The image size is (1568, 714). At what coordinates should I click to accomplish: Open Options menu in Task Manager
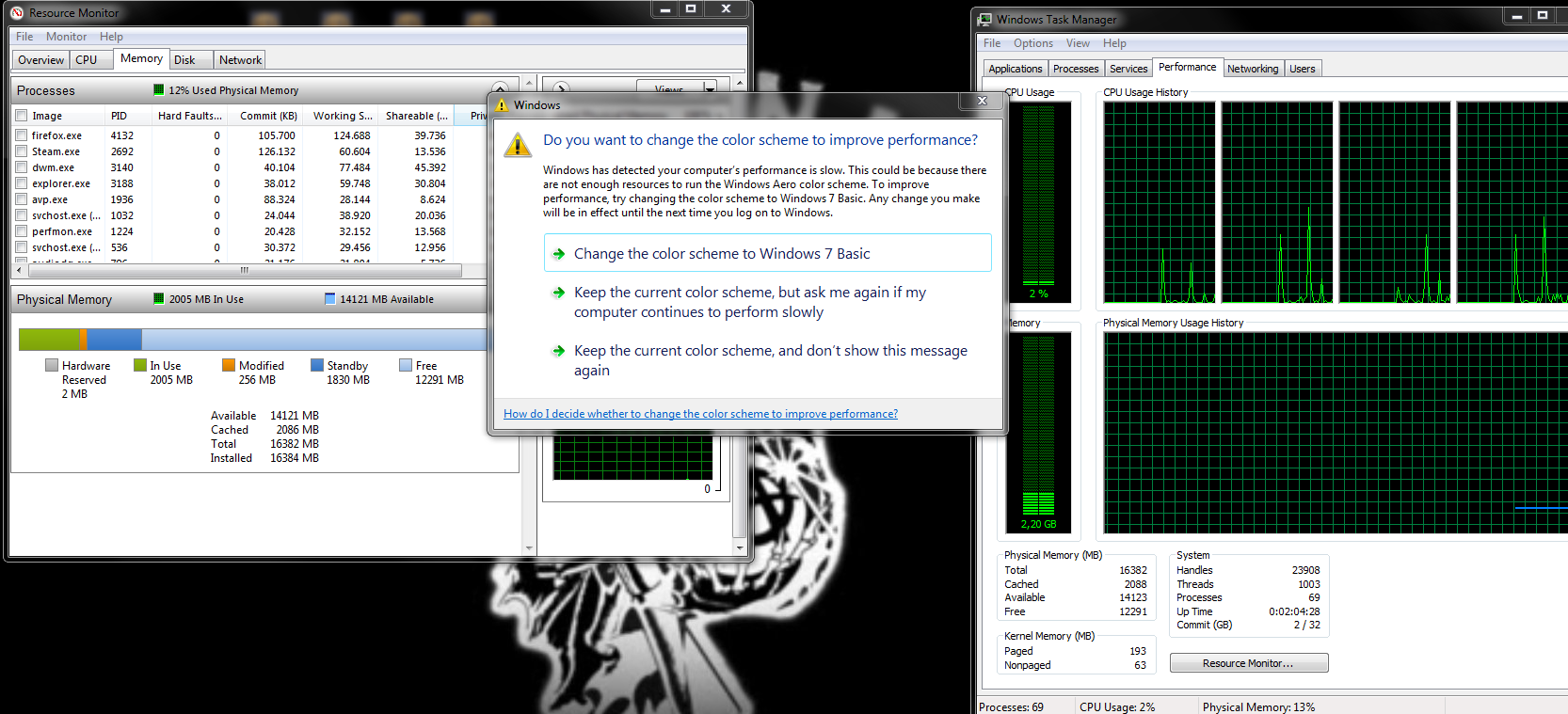pyautogui.click(x=1033, y=43)
